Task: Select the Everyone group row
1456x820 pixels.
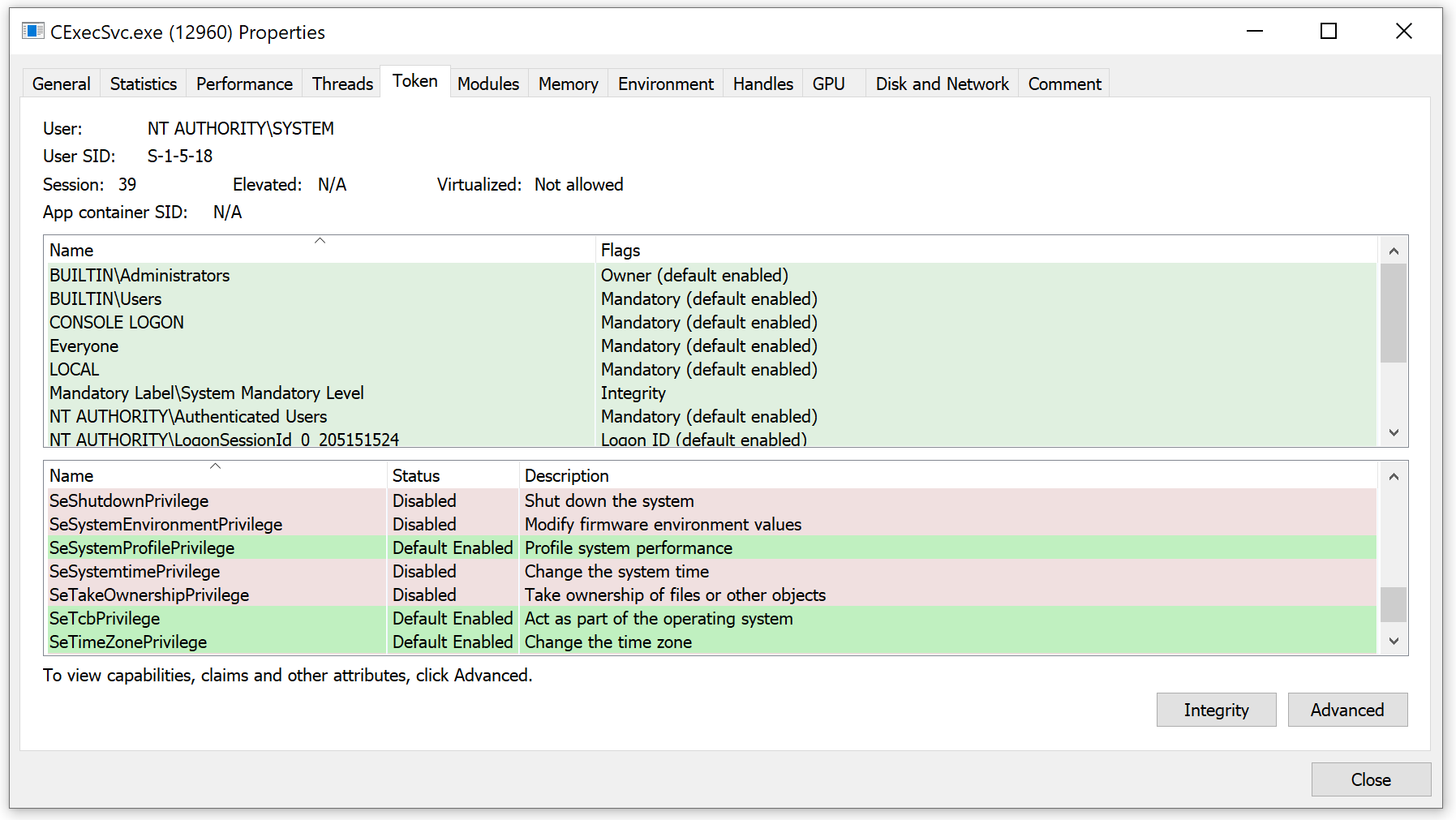Action: click(x=711, y=346)
